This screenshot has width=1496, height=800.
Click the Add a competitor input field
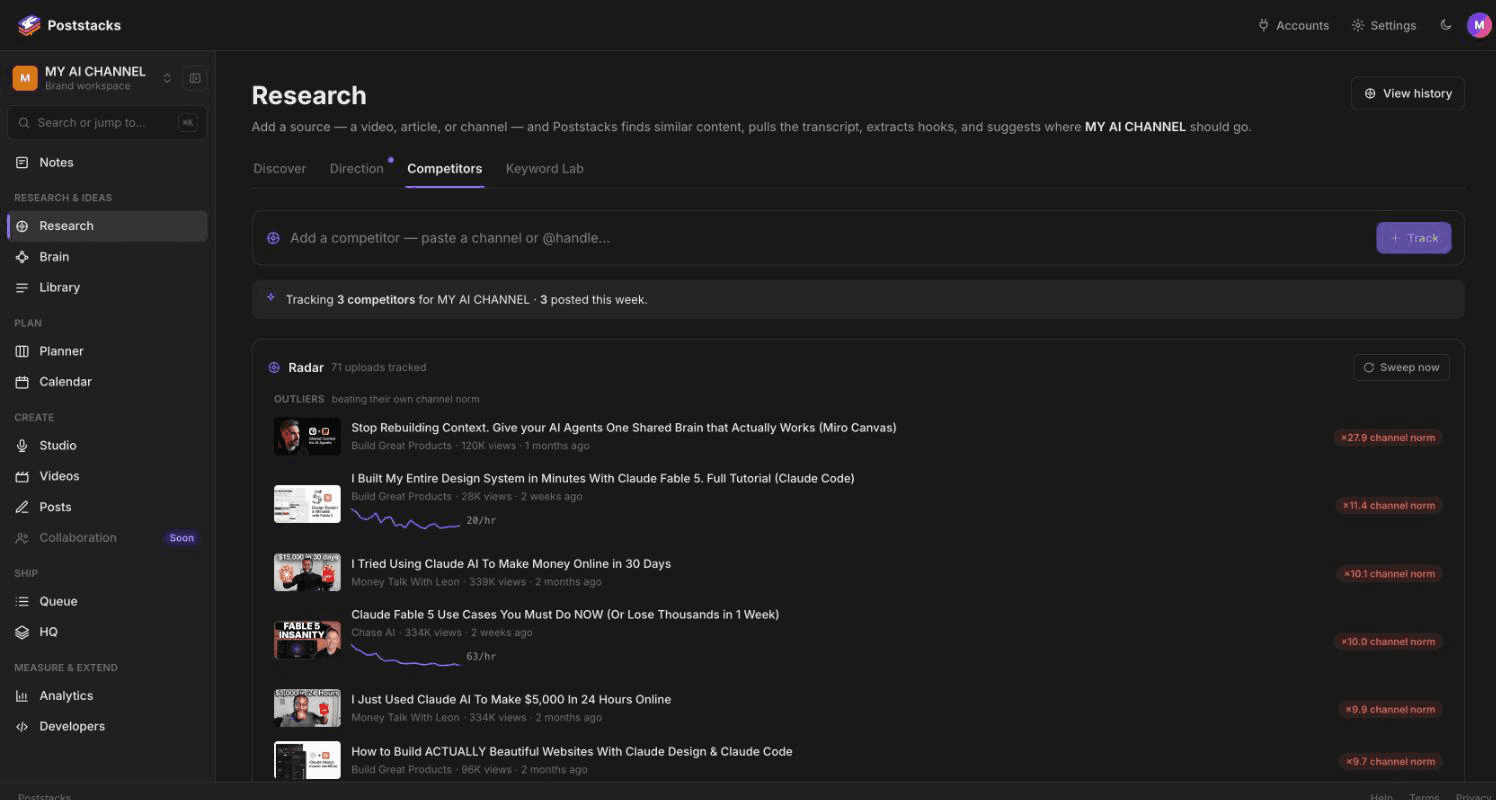click(828, 238)
